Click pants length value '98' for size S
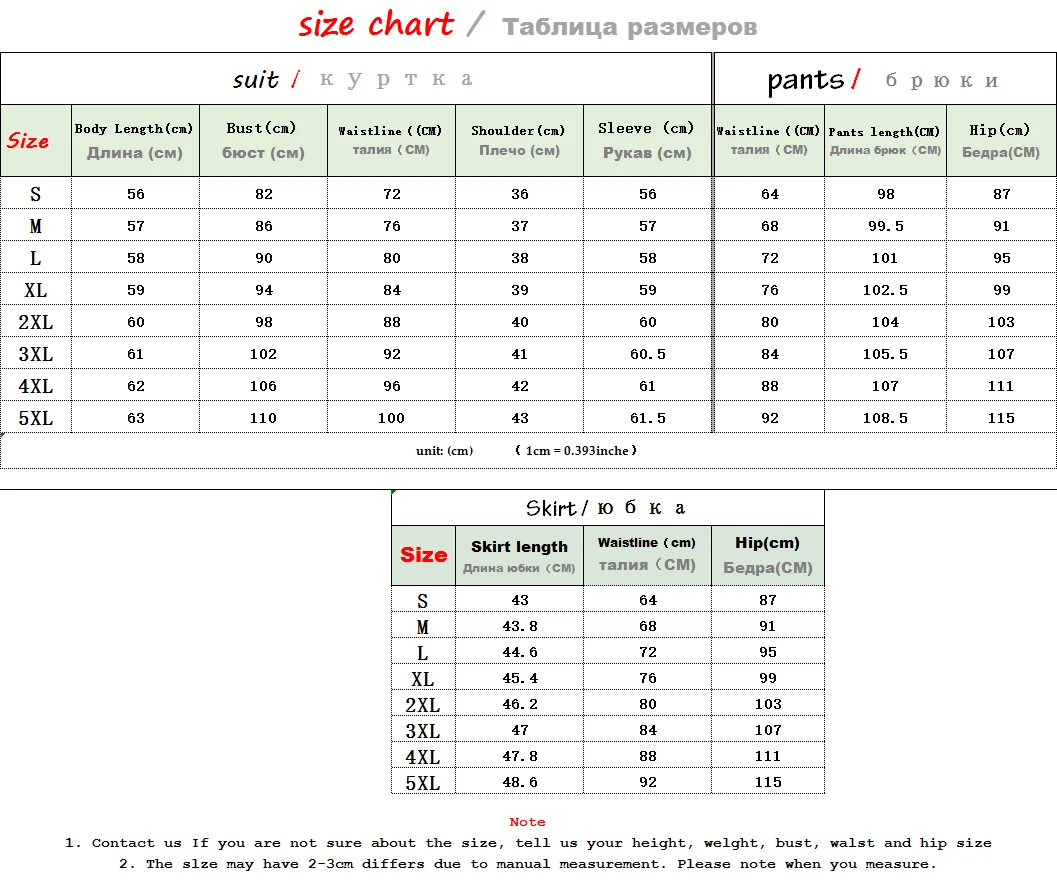Image resolution: width=1057 pixels, height=891 pixels. click(x=886, y=194)
